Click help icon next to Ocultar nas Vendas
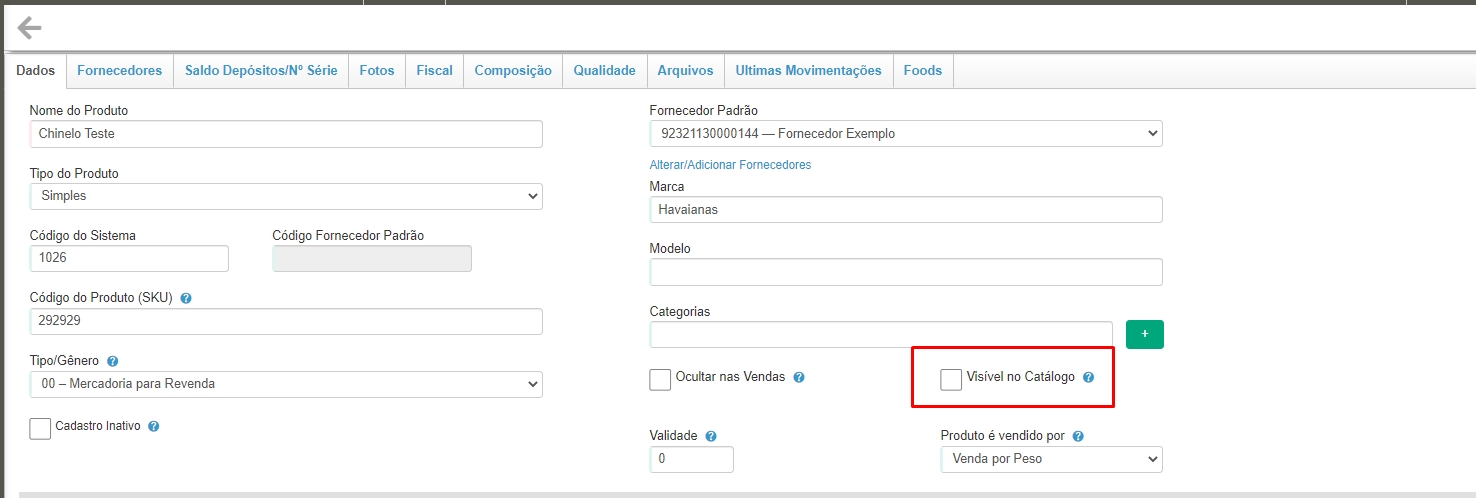The width and height of the screenshot is (1476, 498). (799, 378)
